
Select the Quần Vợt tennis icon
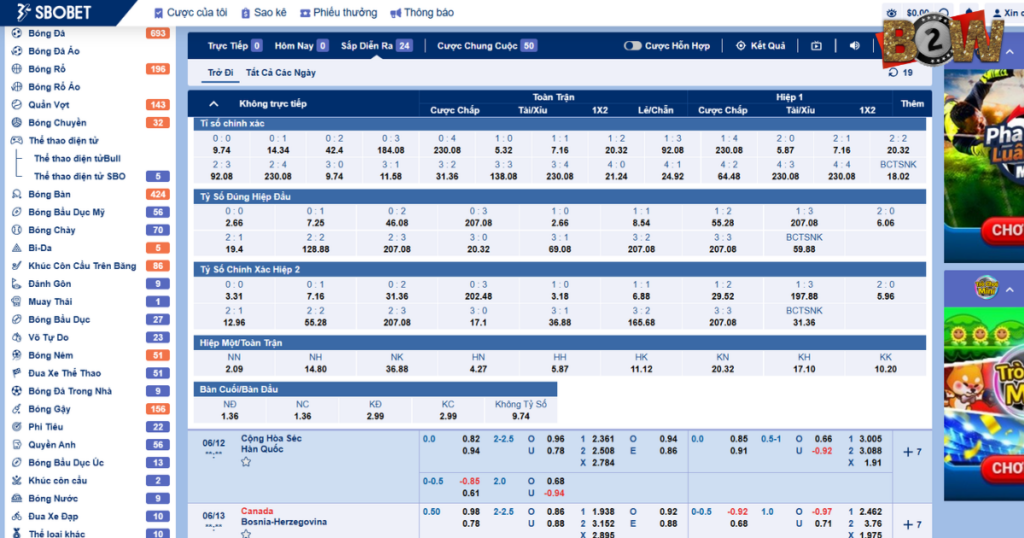(17, 104)
